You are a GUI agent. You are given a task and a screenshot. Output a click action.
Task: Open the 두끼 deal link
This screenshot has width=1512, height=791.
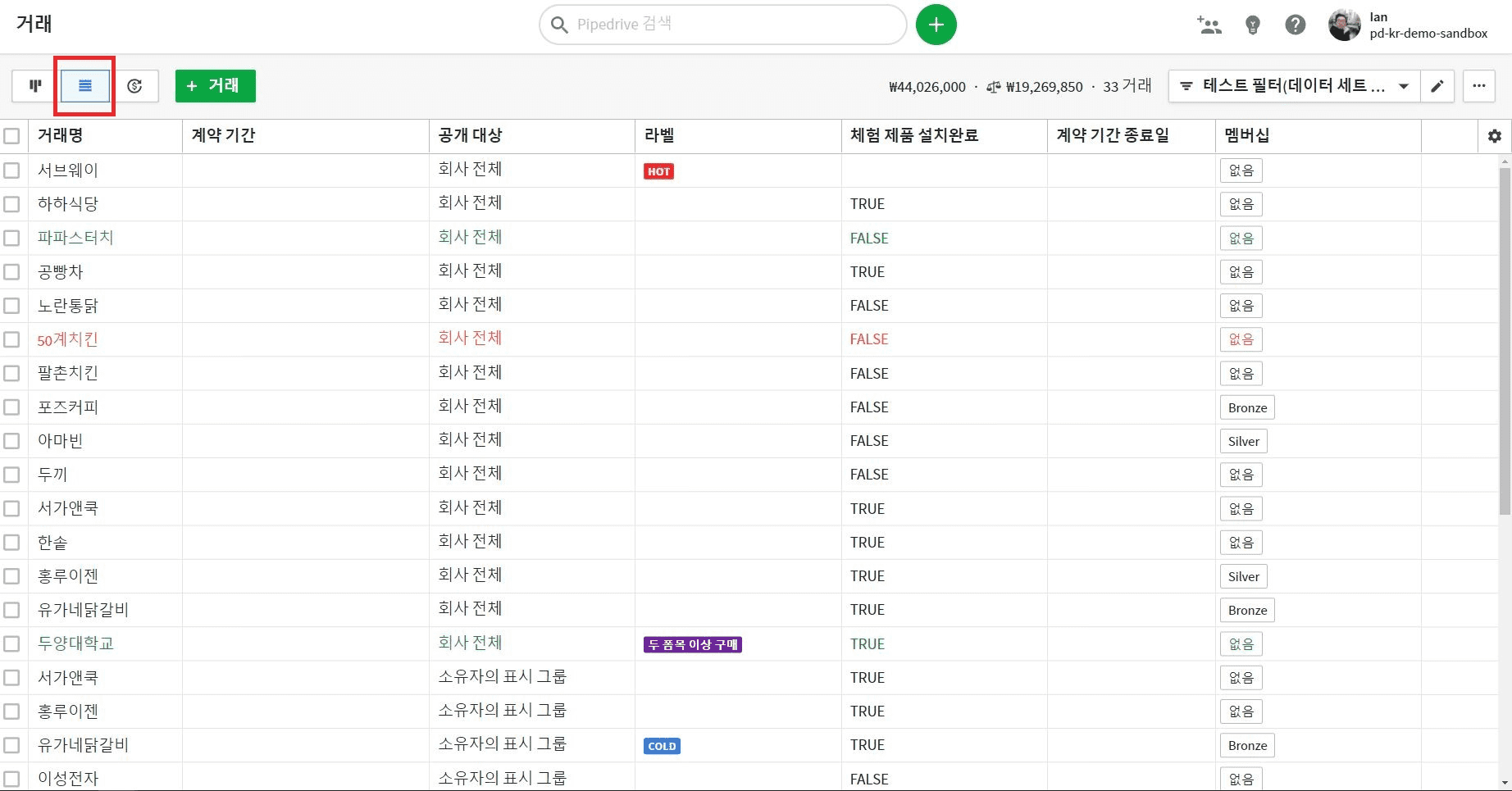tap(52, 475)
